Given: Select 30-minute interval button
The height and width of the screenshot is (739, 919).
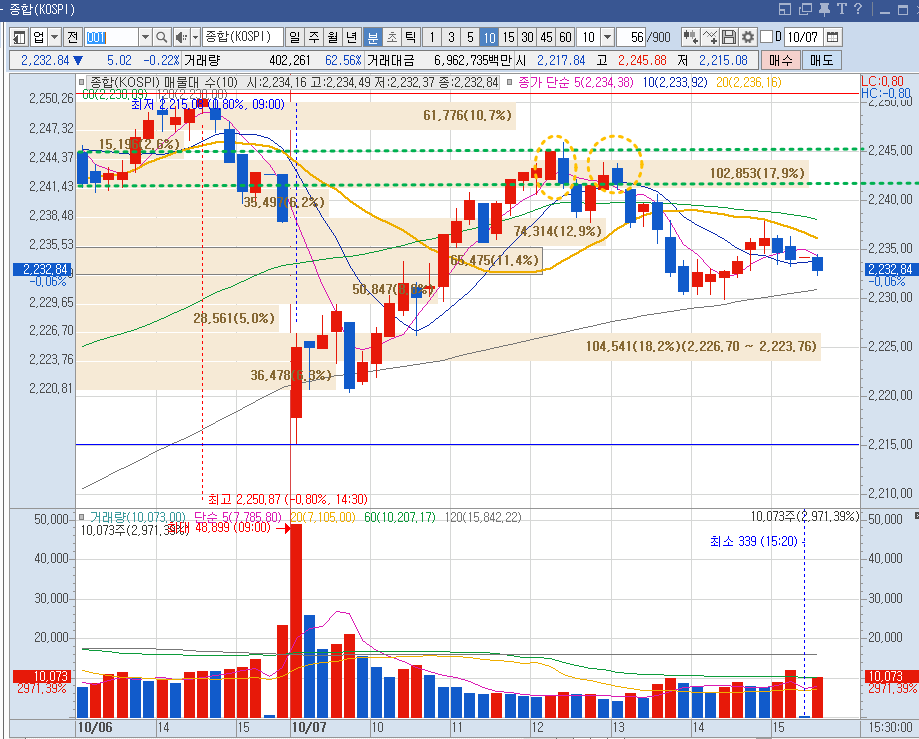Looking at the screenshot, I should click(x=527, y=38).
